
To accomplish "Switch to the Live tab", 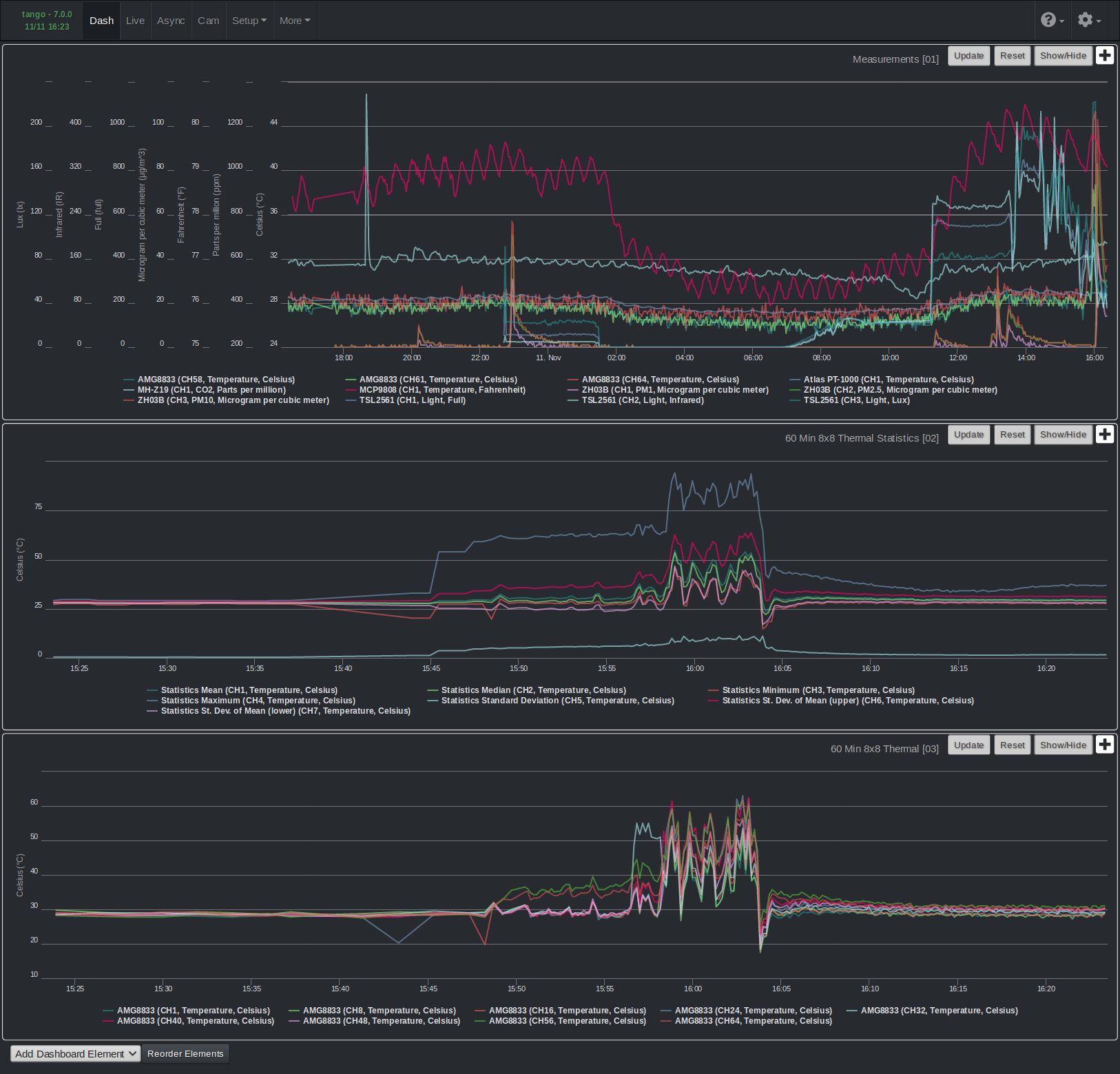I will pos(135,20).
